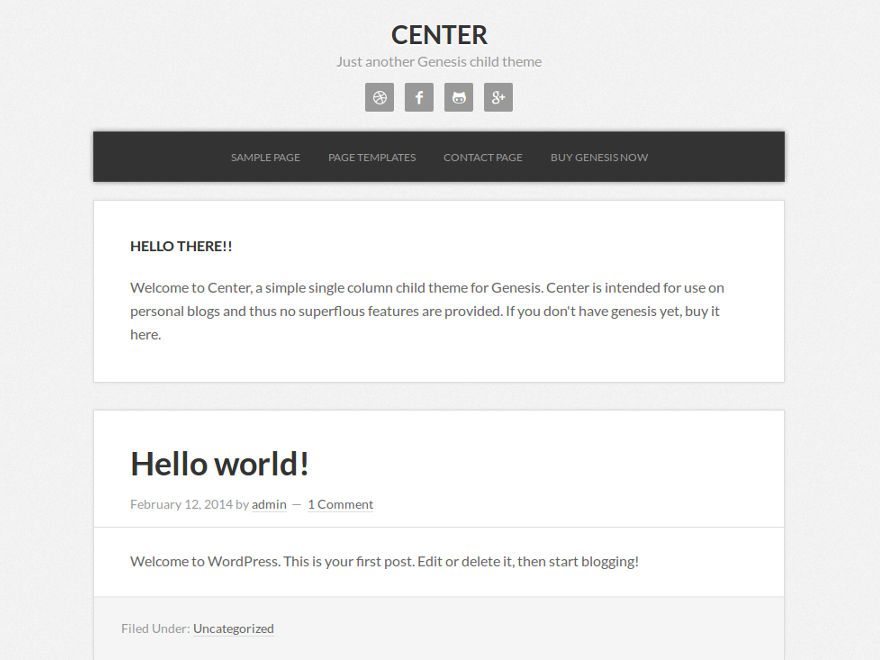The width and height of the screenshot is (880, 660).
Task: Open the Uncategorized category link
Action: (x=233, y=629)
